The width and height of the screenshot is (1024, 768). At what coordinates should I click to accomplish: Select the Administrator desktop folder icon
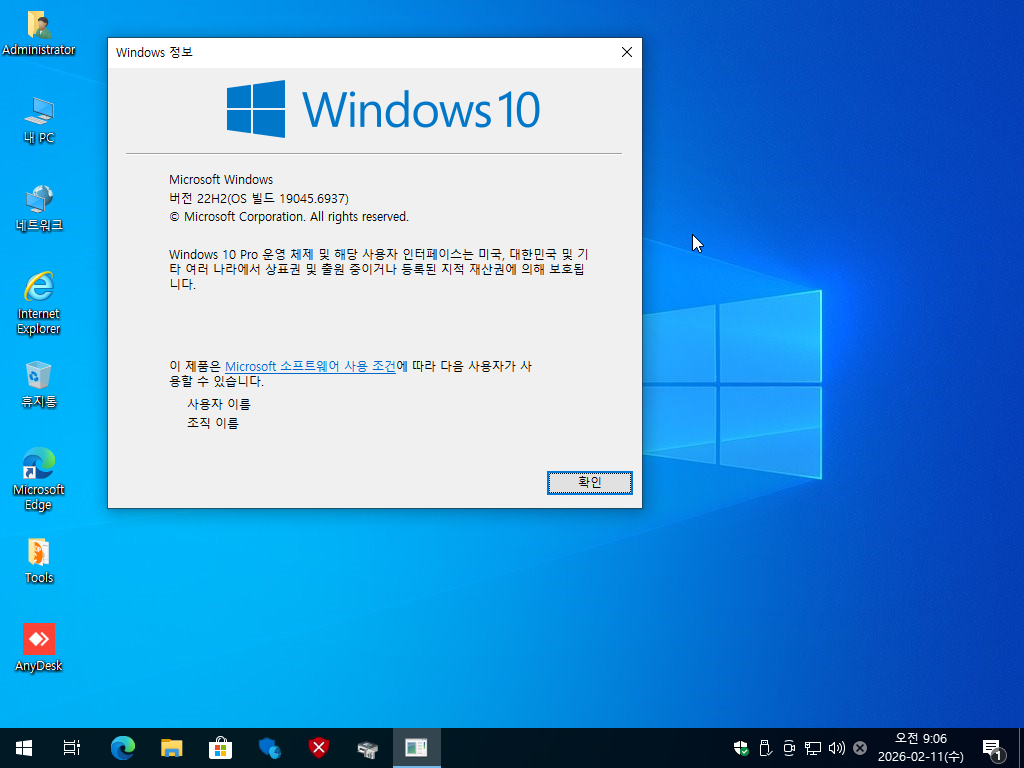point(39,33)
